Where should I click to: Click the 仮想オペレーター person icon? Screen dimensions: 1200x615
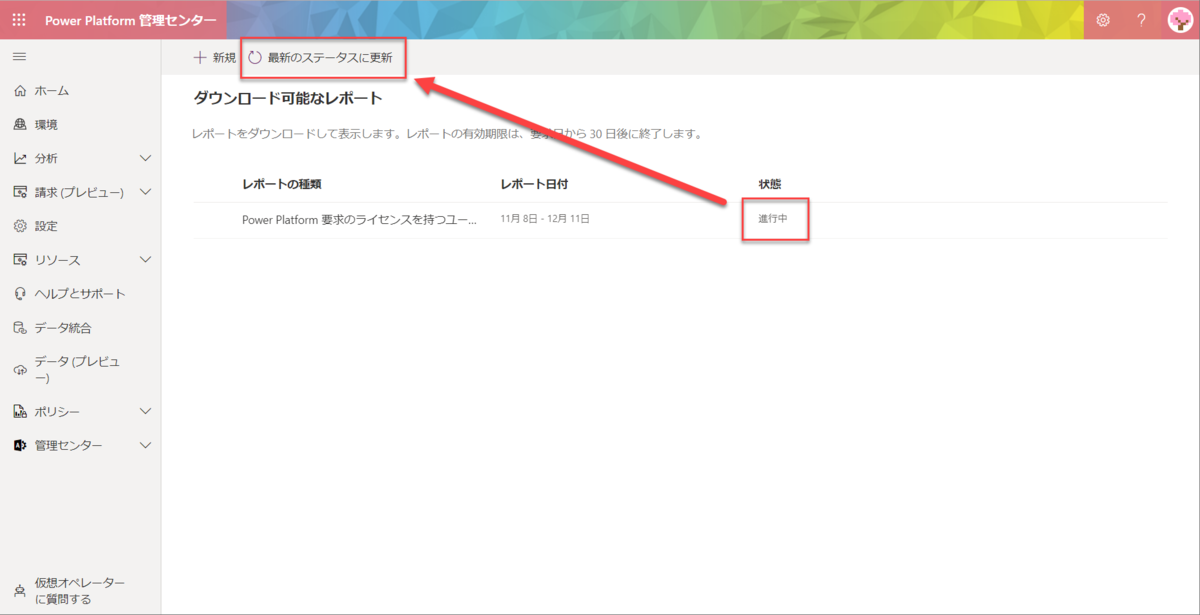tap(20, 591)
